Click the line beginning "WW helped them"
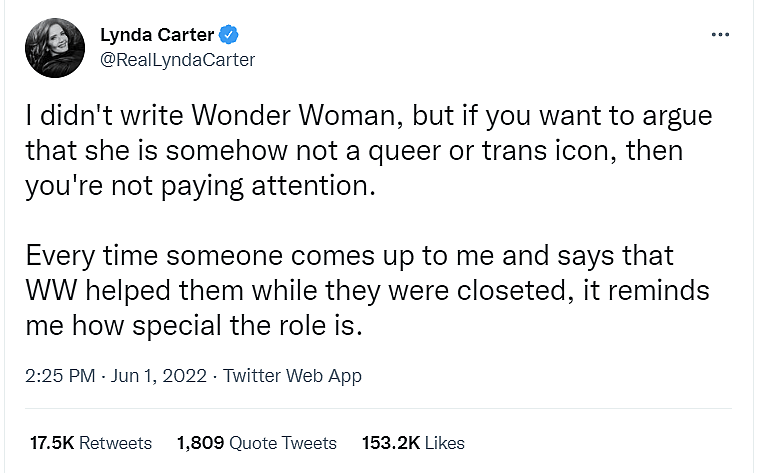Screen dimensions: 766x473 (x=368, y=289)
